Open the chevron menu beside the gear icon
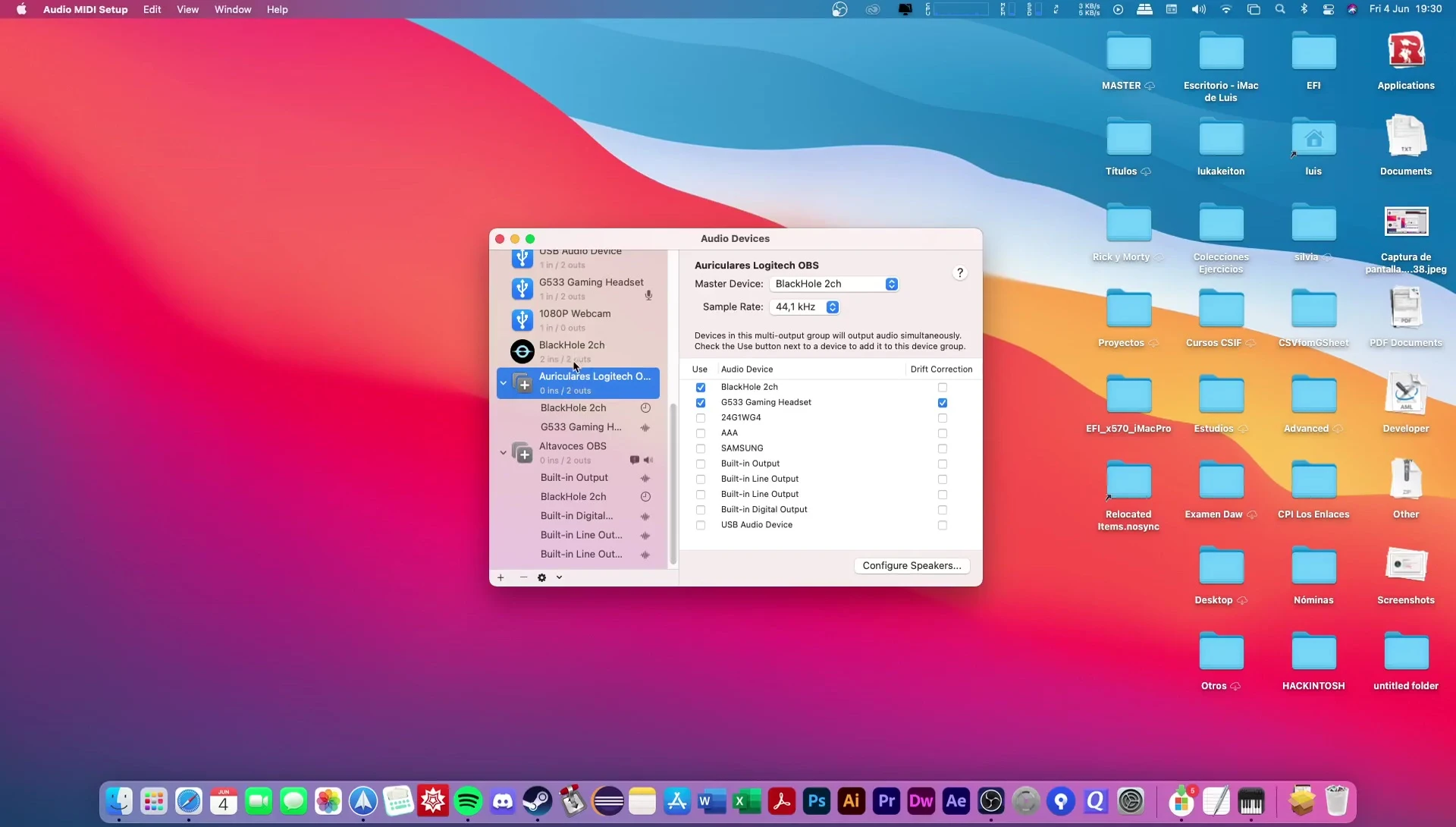The image size is (1456, 827). pyautogui.click(x=559, y=578)
